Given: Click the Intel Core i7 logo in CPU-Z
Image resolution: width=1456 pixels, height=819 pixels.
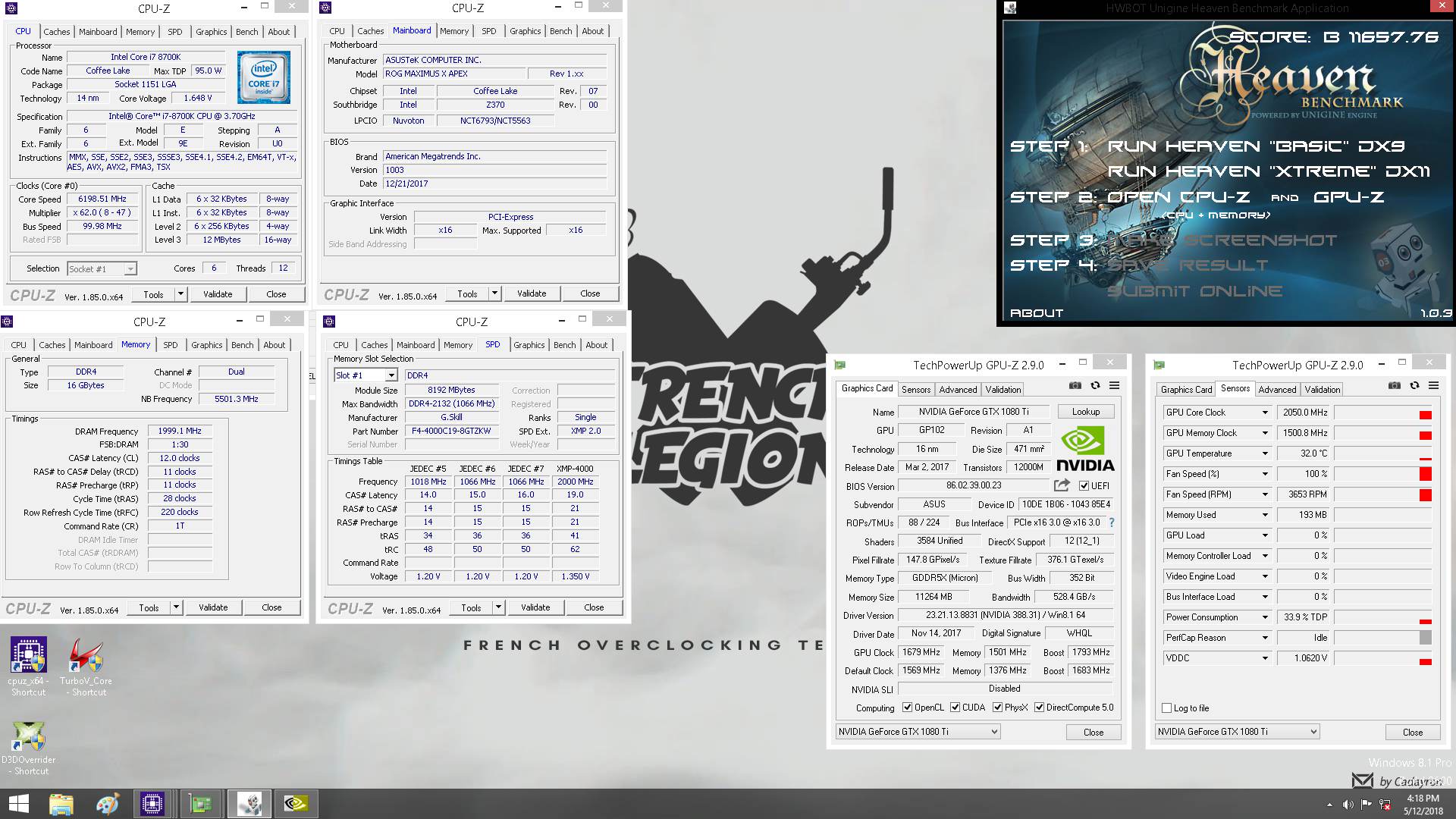Looking at the screenshot, I should pos(263,77).
